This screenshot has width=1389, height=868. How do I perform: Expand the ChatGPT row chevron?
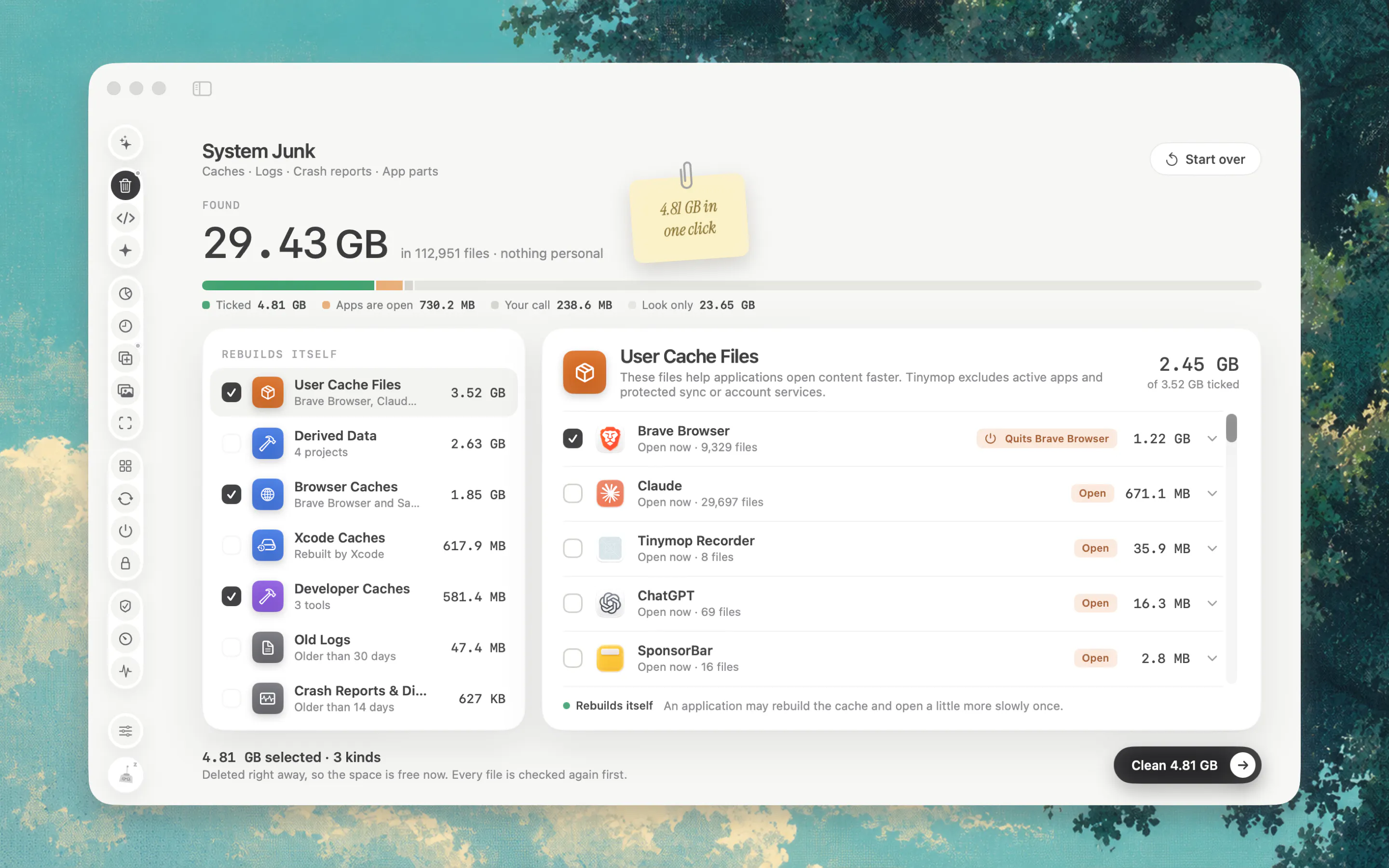point(1212,603)
